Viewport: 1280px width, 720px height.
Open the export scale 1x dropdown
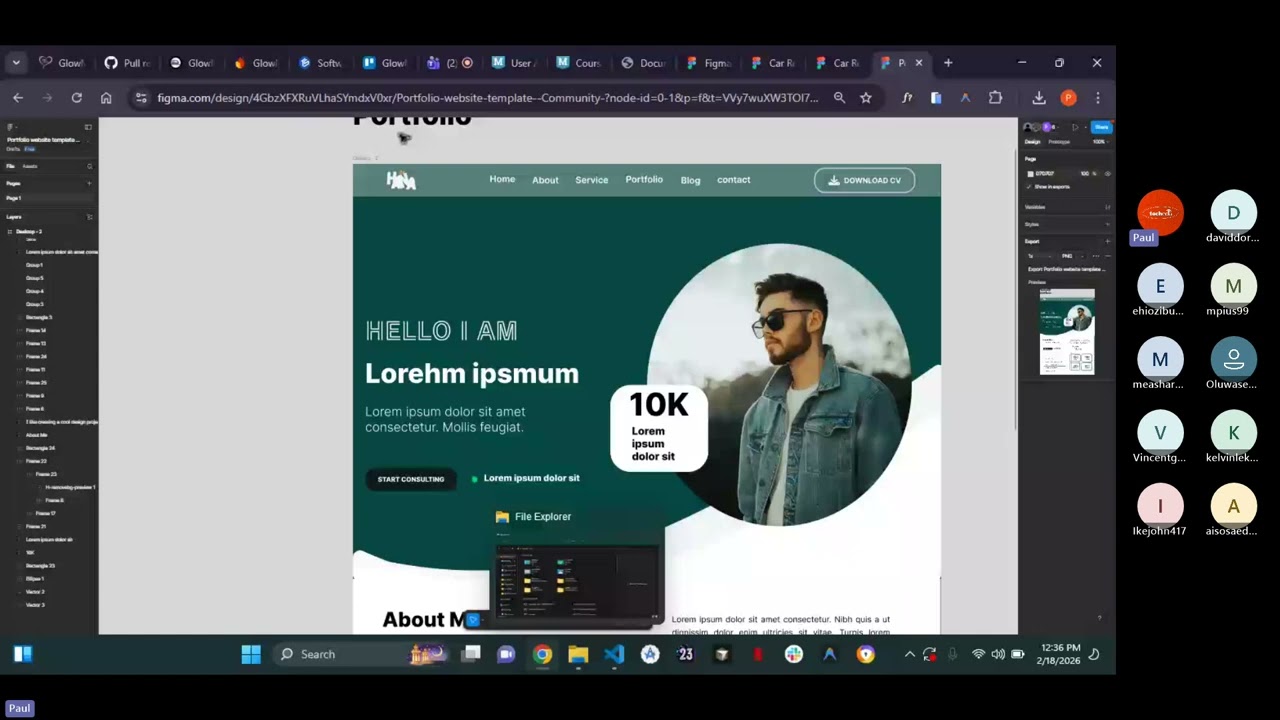tap(1038, 256)
